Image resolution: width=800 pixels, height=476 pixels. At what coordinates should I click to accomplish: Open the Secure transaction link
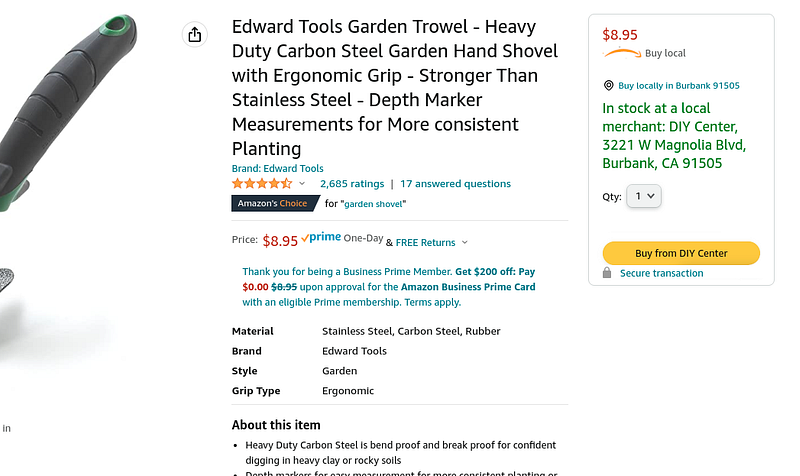click(661, 273)
